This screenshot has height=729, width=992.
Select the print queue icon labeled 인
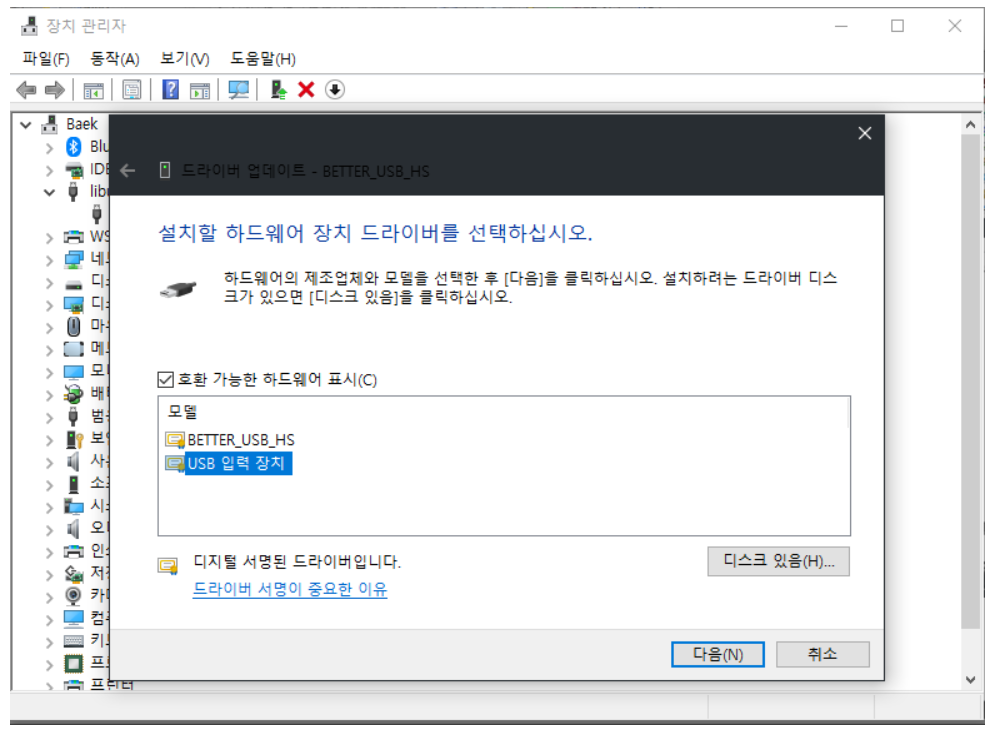pyautogui.click(x=73, y=551)
